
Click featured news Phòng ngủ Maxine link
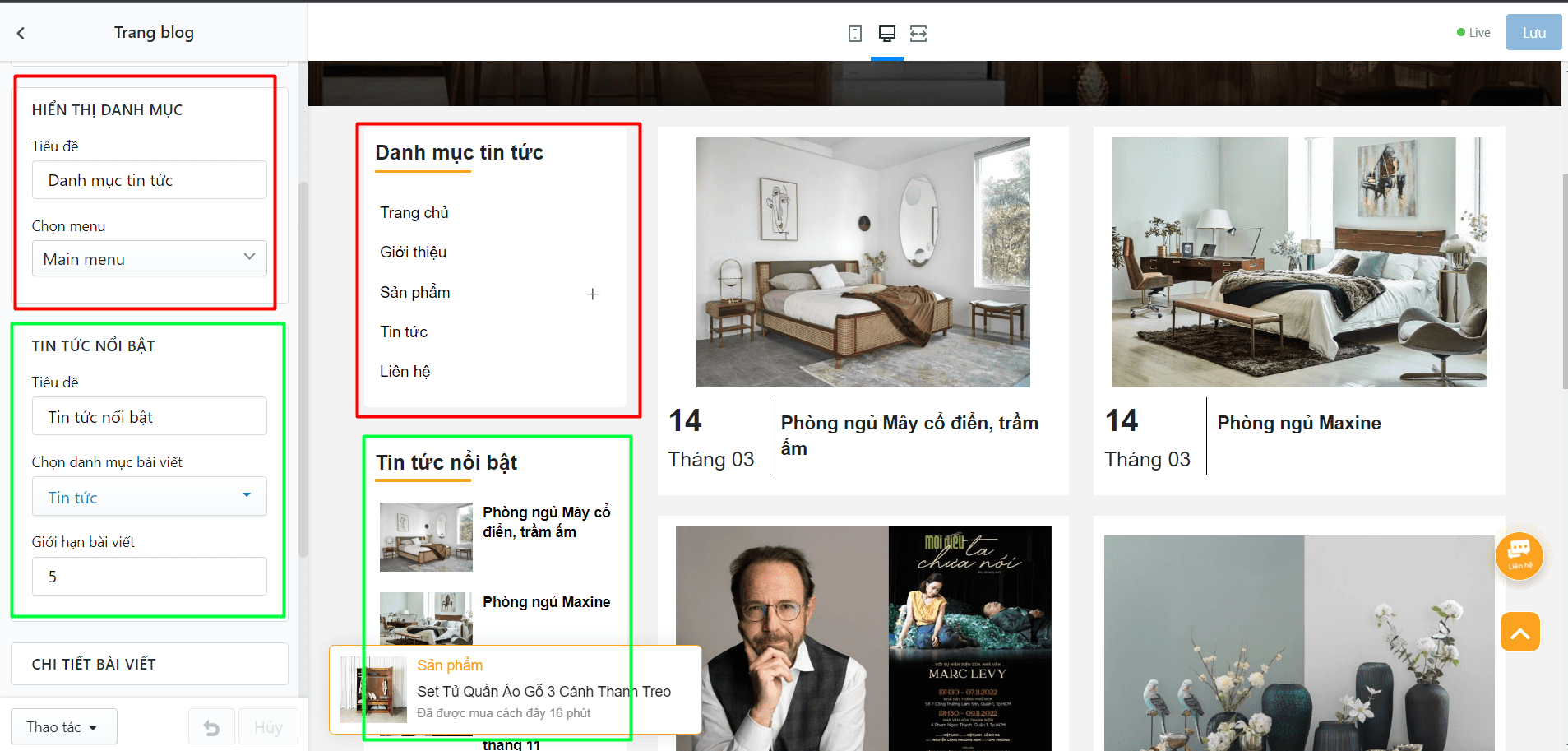547,602
